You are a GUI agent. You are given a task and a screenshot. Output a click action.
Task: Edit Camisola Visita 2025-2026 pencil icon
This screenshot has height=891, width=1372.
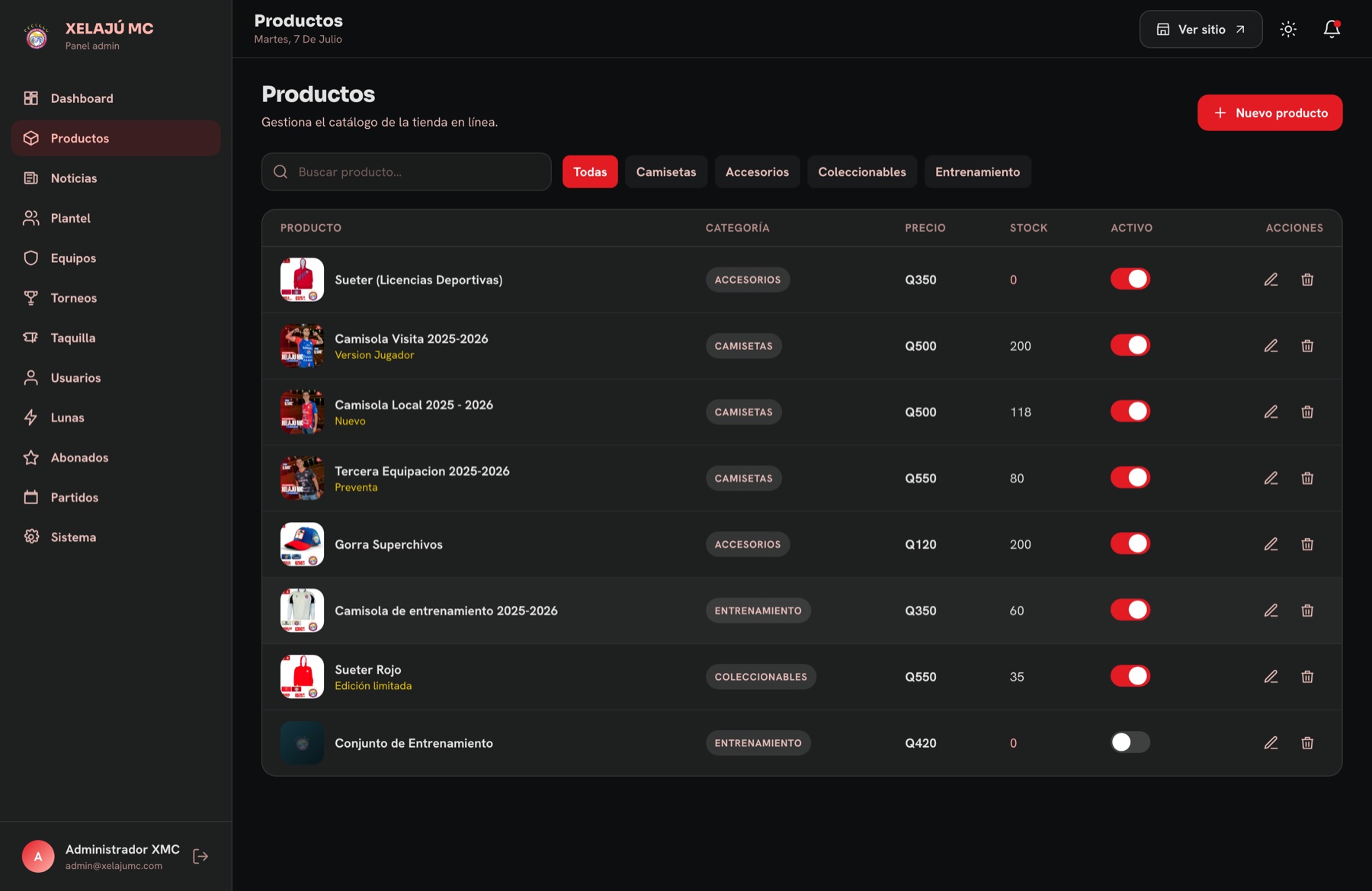pos(1271,346)
